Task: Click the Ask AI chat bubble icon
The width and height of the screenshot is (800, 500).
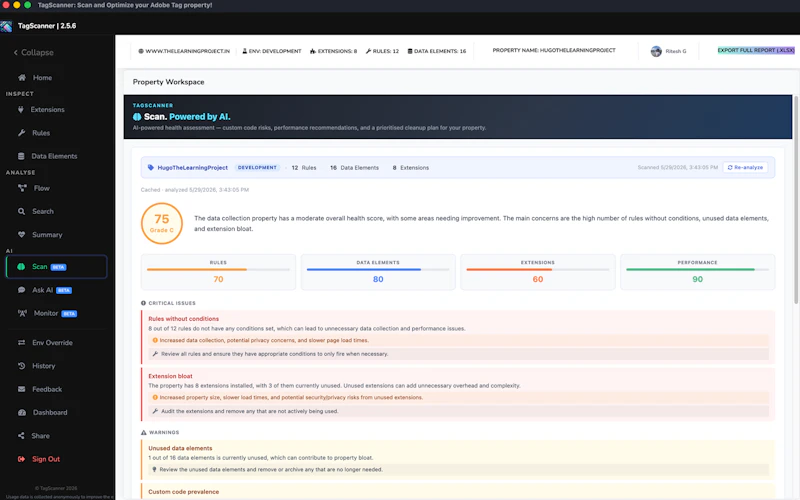Action: point(21,290)
